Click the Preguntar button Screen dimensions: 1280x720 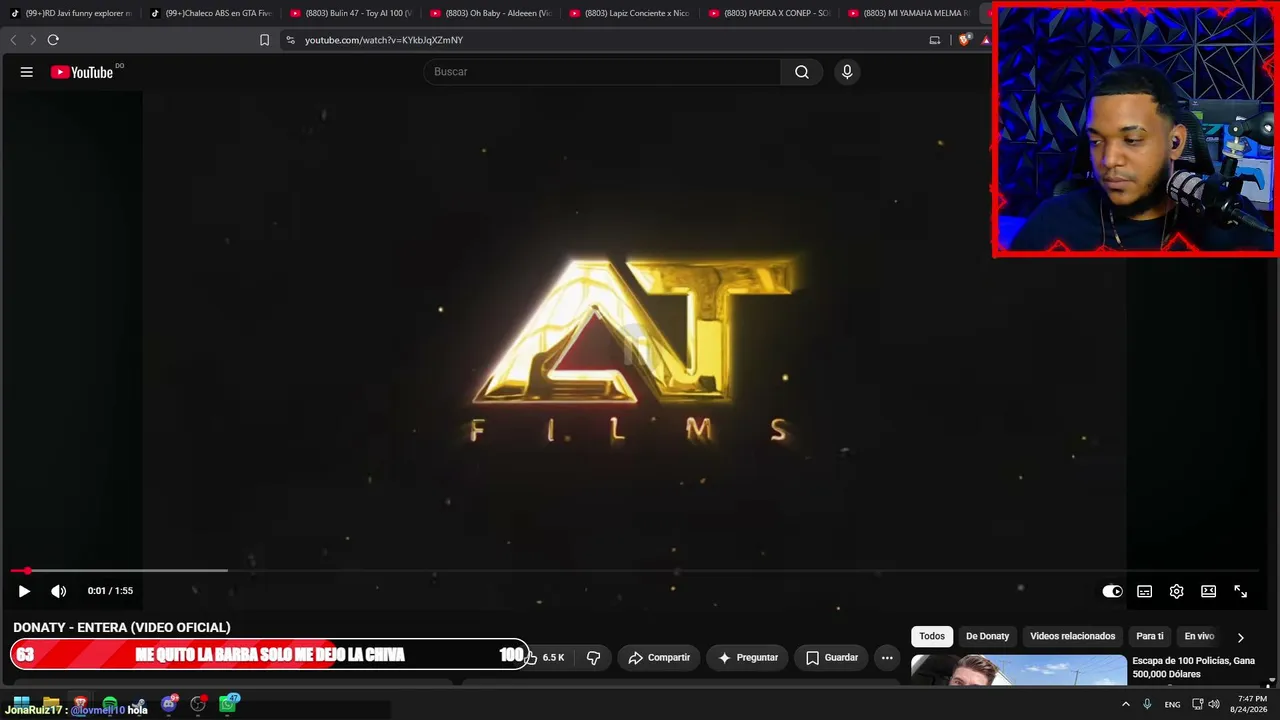(x=747, y=657)
